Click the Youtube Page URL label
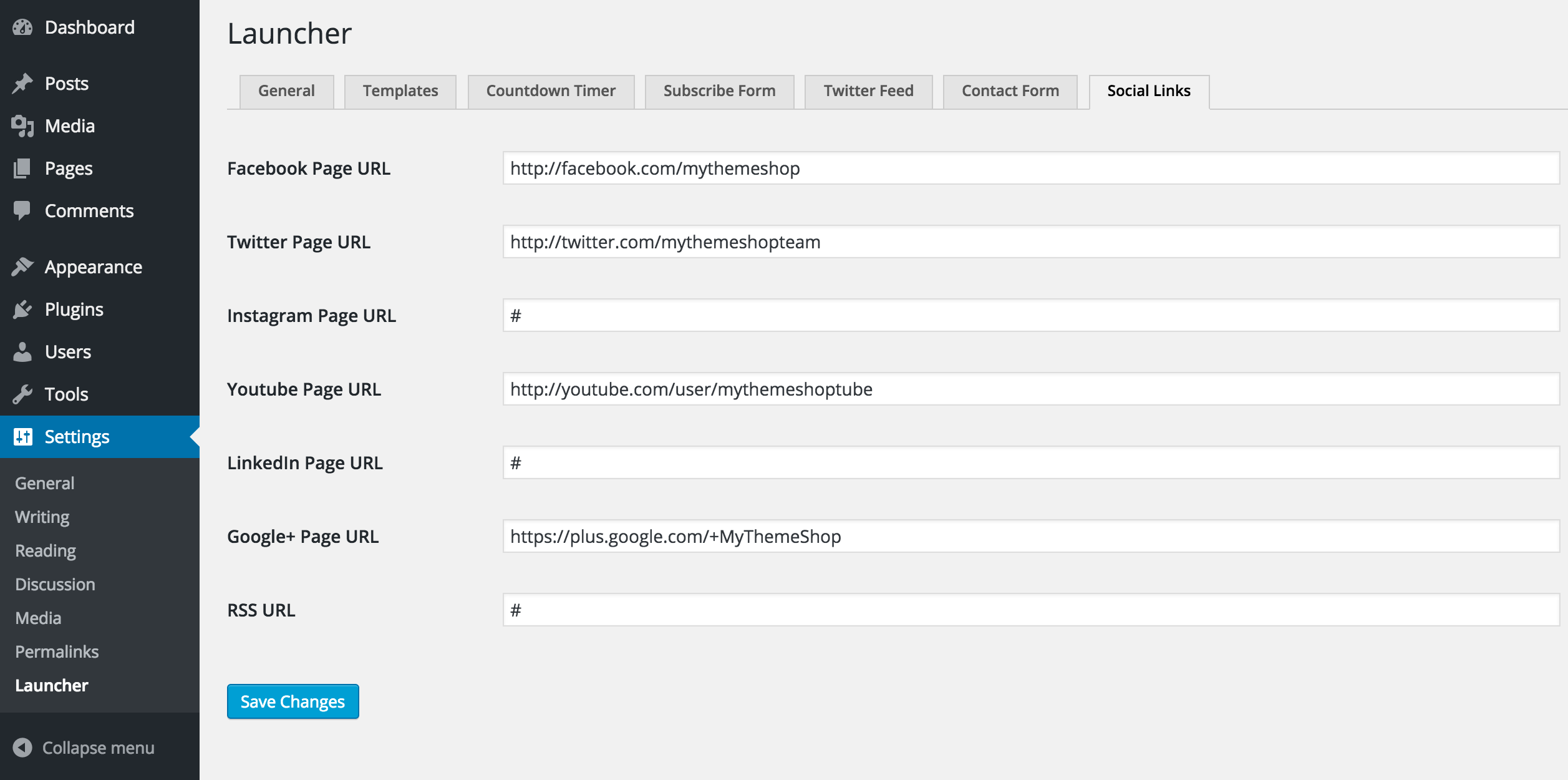The width and height of the screenshot is (1568, 780). tap(304, 389)
